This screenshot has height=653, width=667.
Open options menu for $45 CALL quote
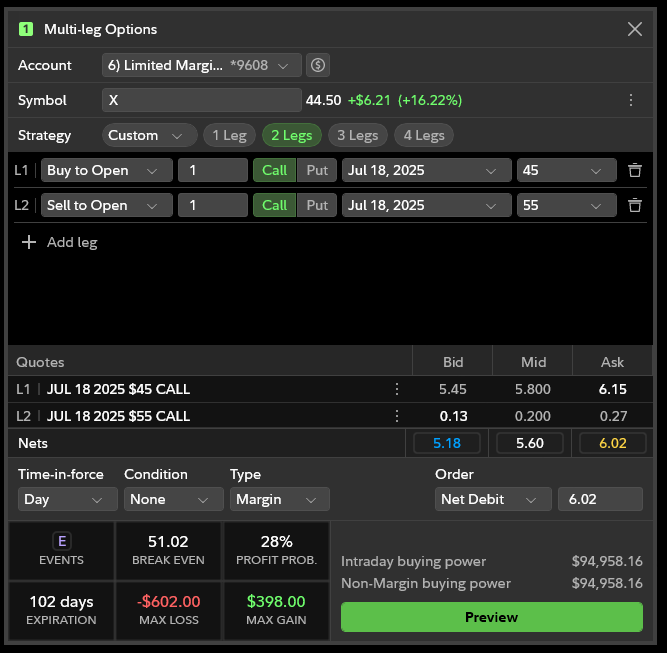tap(396, 389)
